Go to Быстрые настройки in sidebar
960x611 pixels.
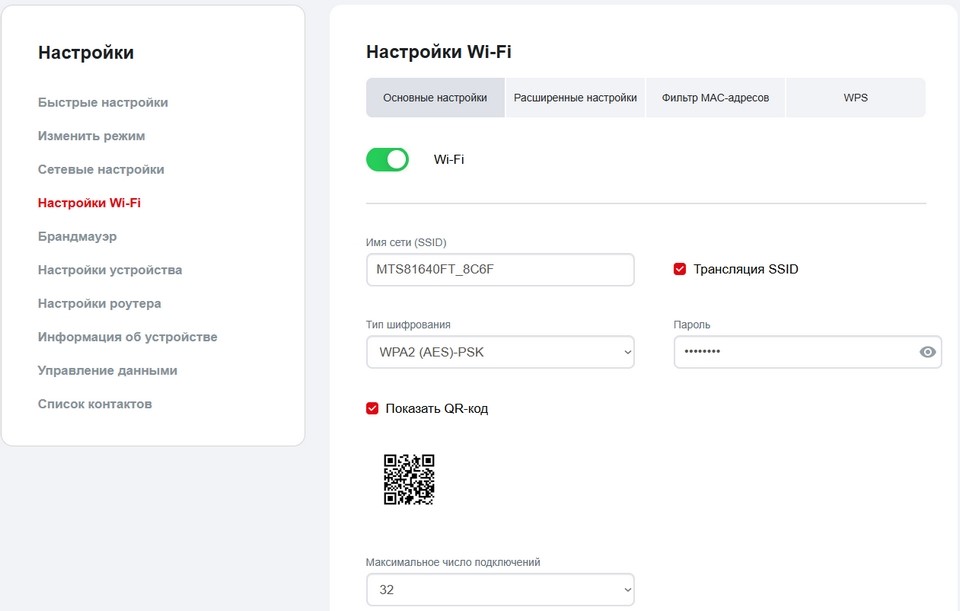point(103,102)
